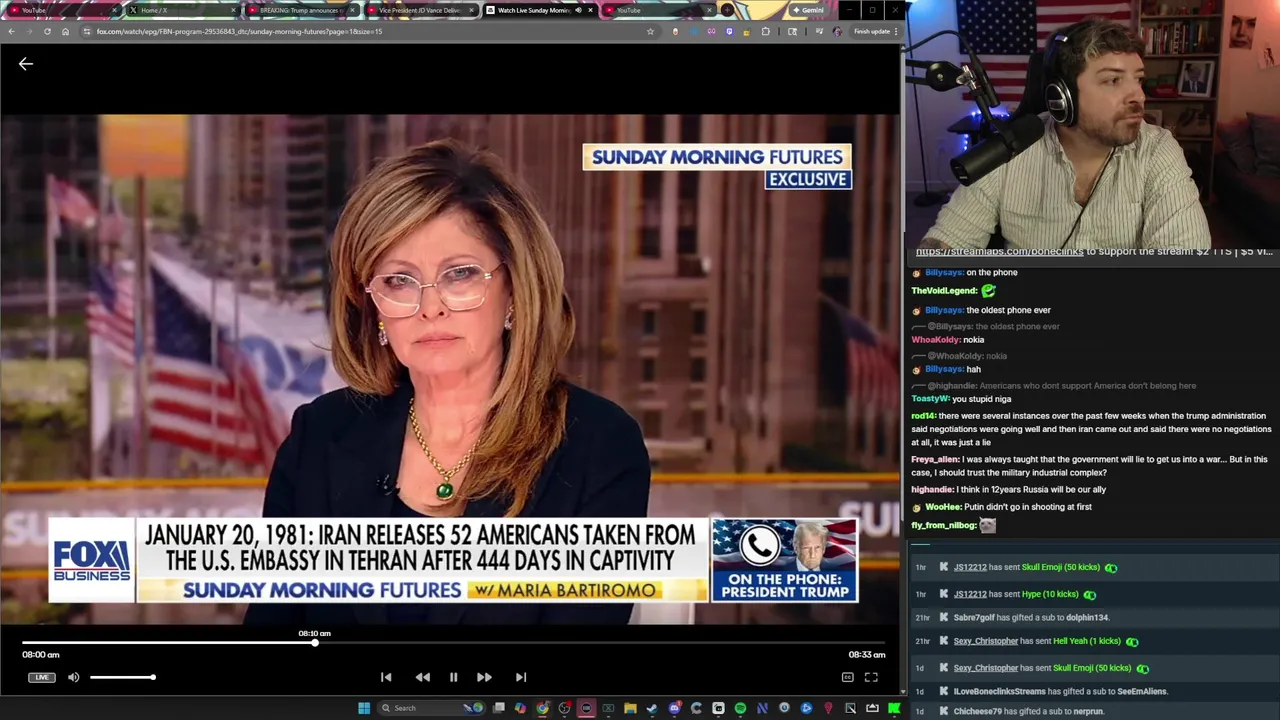Toggle closed captions in the player
Image resolution: width=1280 pixels, height=720 pixels.
[x=847, y=677]
